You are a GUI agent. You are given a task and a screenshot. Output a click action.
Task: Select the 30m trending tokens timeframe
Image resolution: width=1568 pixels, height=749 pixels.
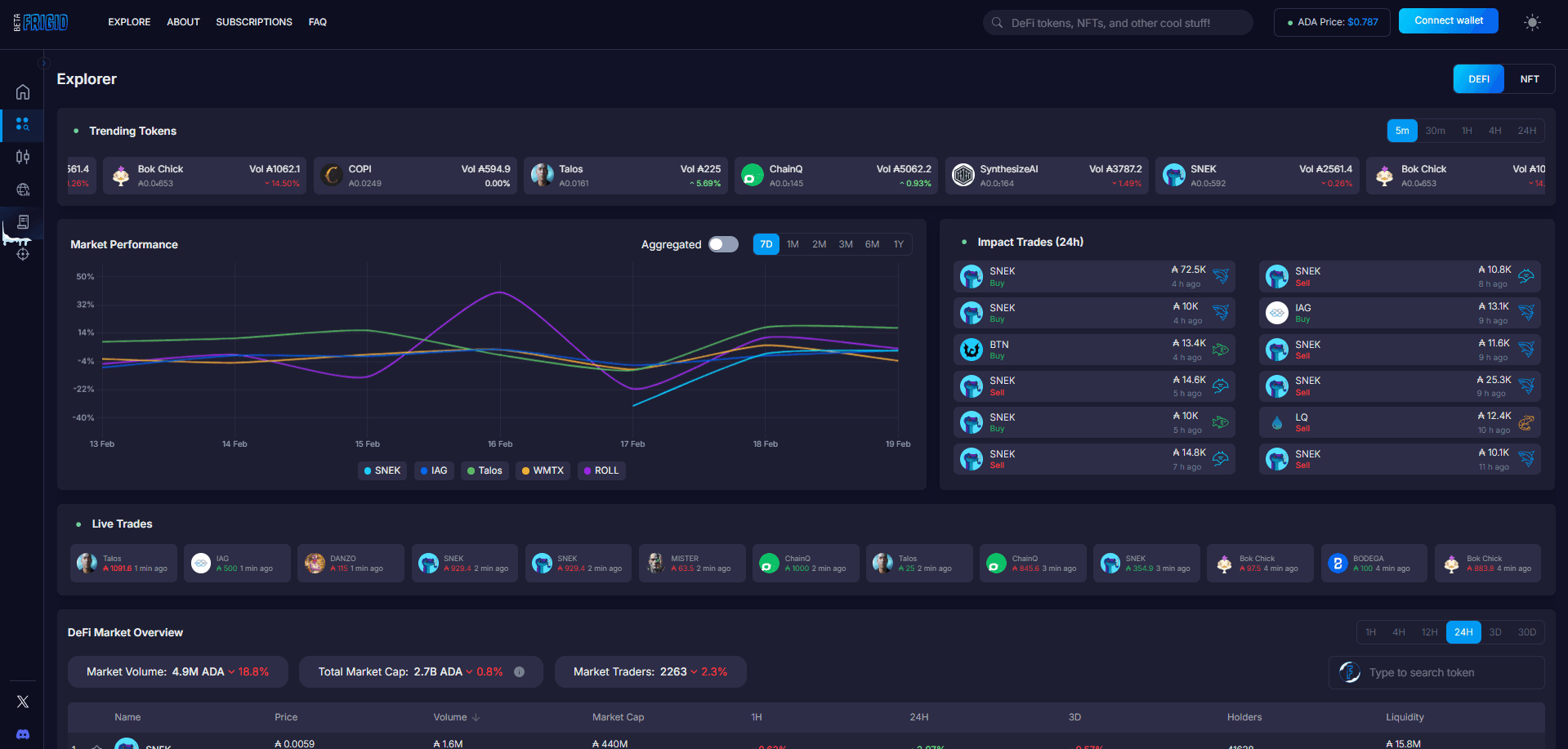pyautogui.click(x=1435, y=131)
